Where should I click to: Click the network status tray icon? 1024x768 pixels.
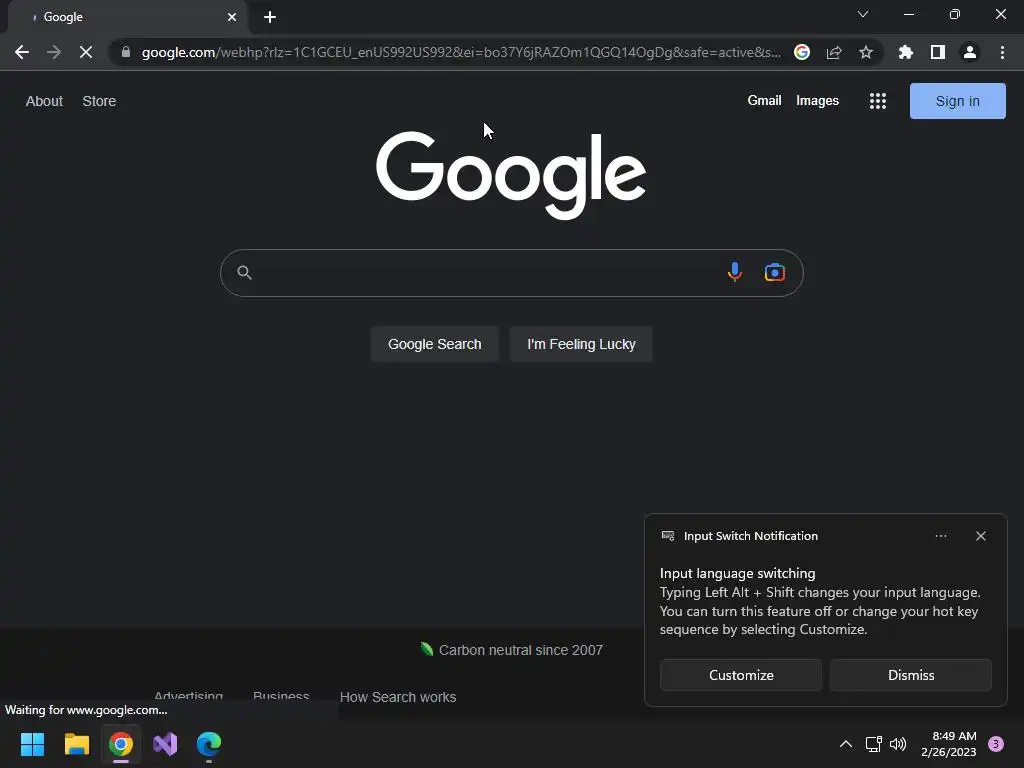click(x=873, y=744)
